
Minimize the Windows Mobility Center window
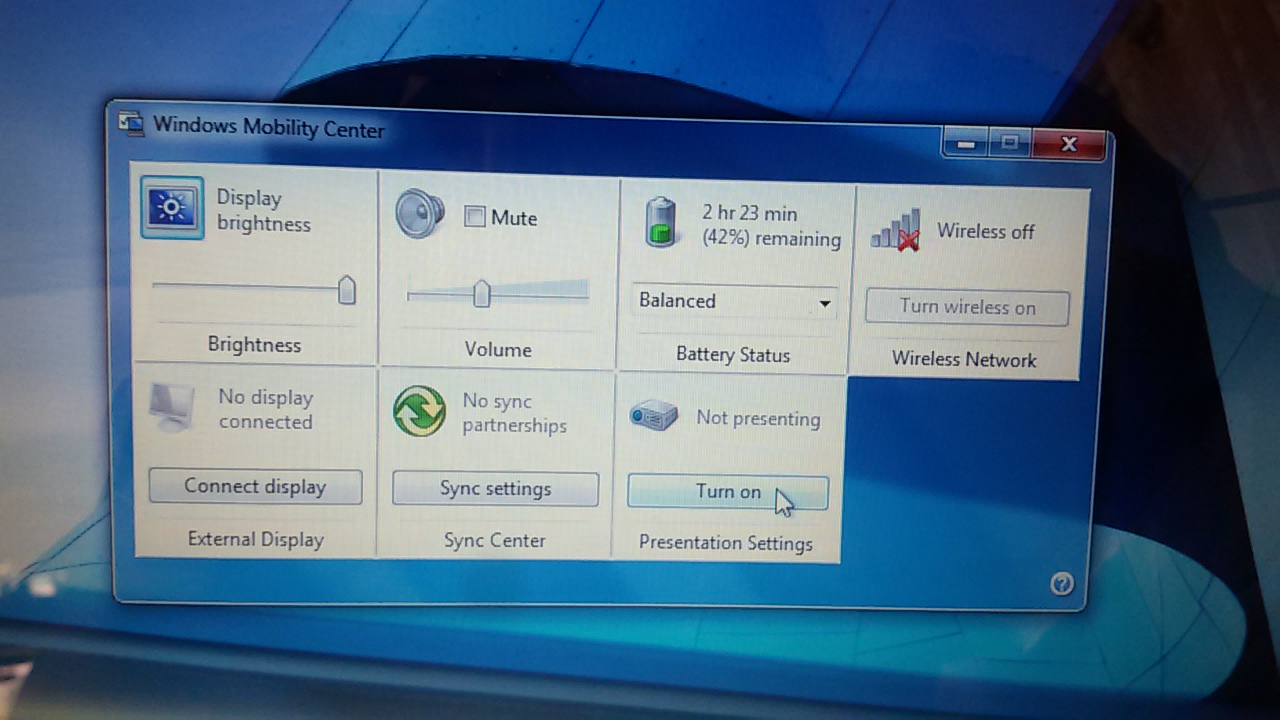click(965, 144)
